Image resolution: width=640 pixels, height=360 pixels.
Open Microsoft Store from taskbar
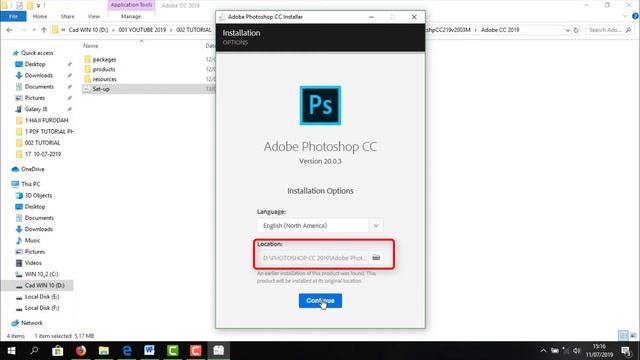pyautogui.click(x=58, y=351)
